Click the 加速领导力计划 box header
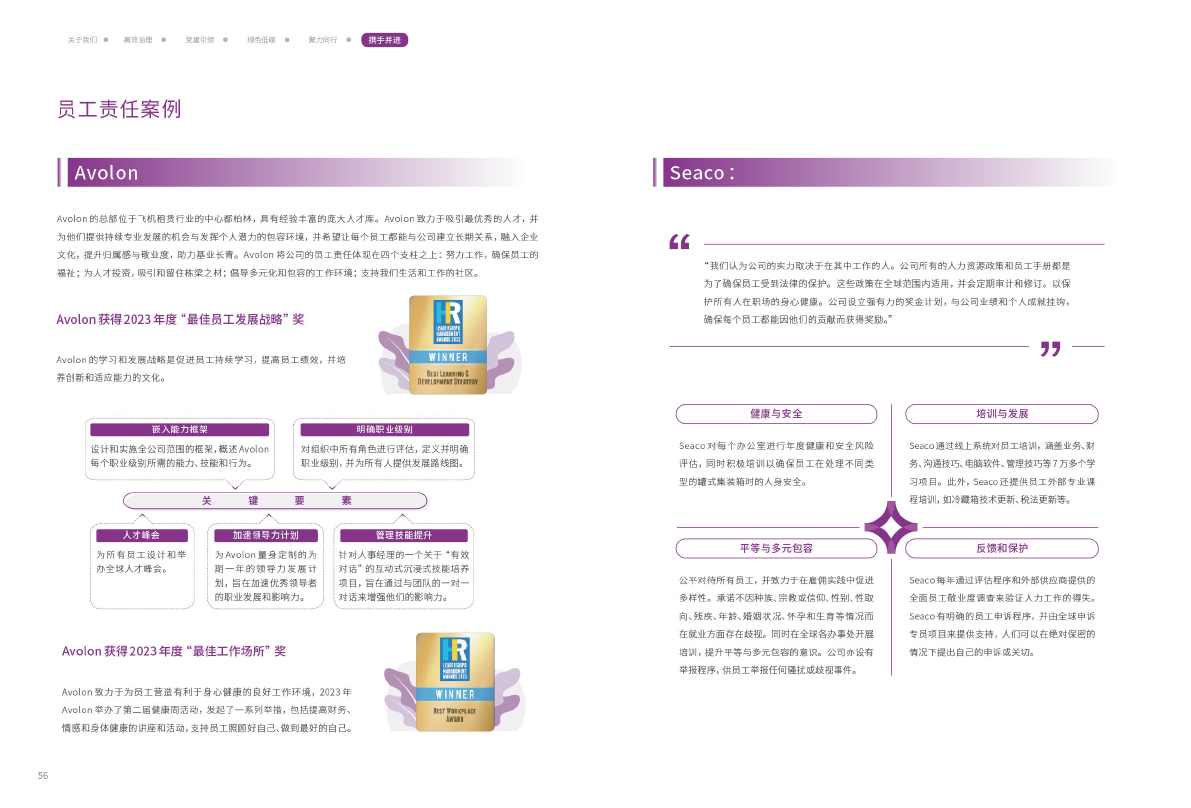This screenshot has width=1191, height=808. pyautogui.click(x=265, y=535)
